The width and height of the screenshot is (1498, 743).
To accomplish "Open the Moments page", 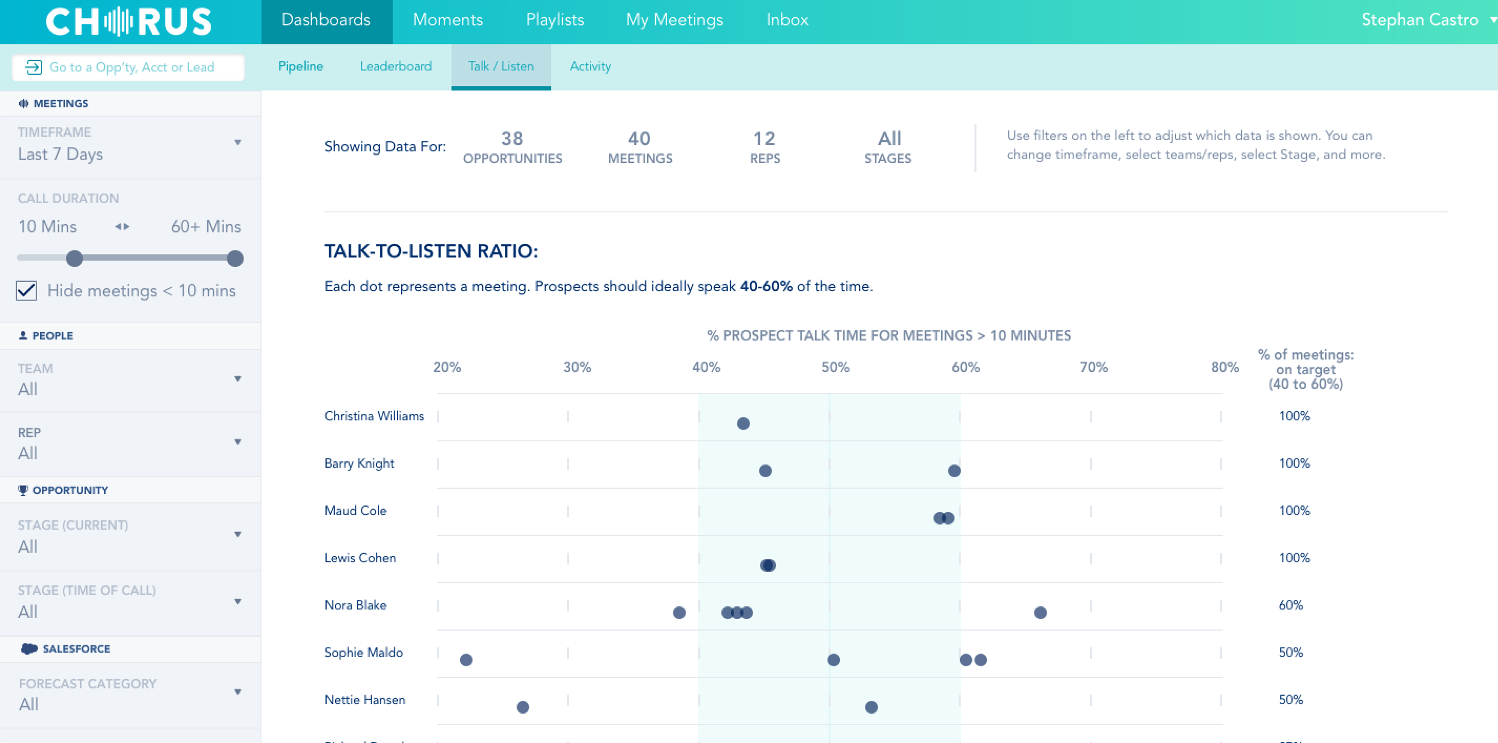I will click(x=447, y=19).
